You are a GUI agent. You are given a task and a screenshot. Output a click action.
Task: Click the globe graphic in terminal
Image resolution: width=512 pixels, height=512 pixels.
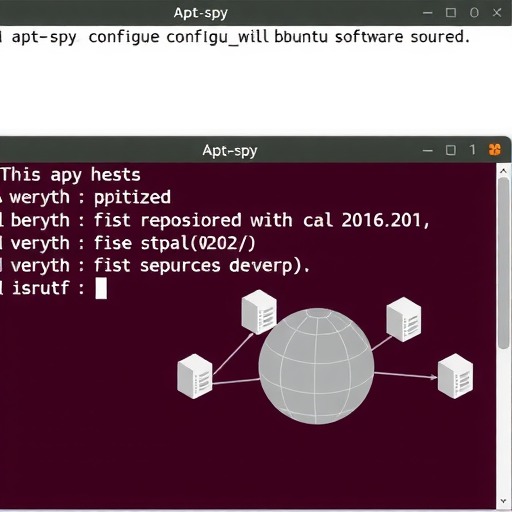[316, 366]
